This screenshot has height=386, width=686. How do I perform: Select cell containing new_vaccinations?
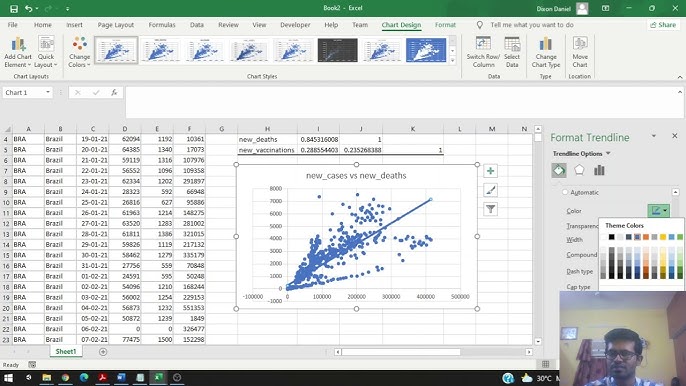coord(267,150)
